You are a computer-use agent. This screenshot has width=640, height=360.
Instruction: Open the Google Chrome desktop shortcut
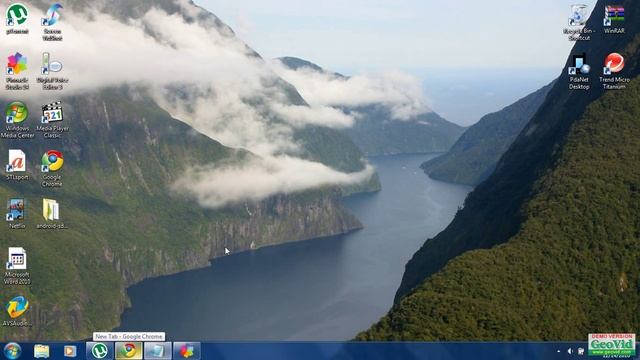tap(52, 168)
